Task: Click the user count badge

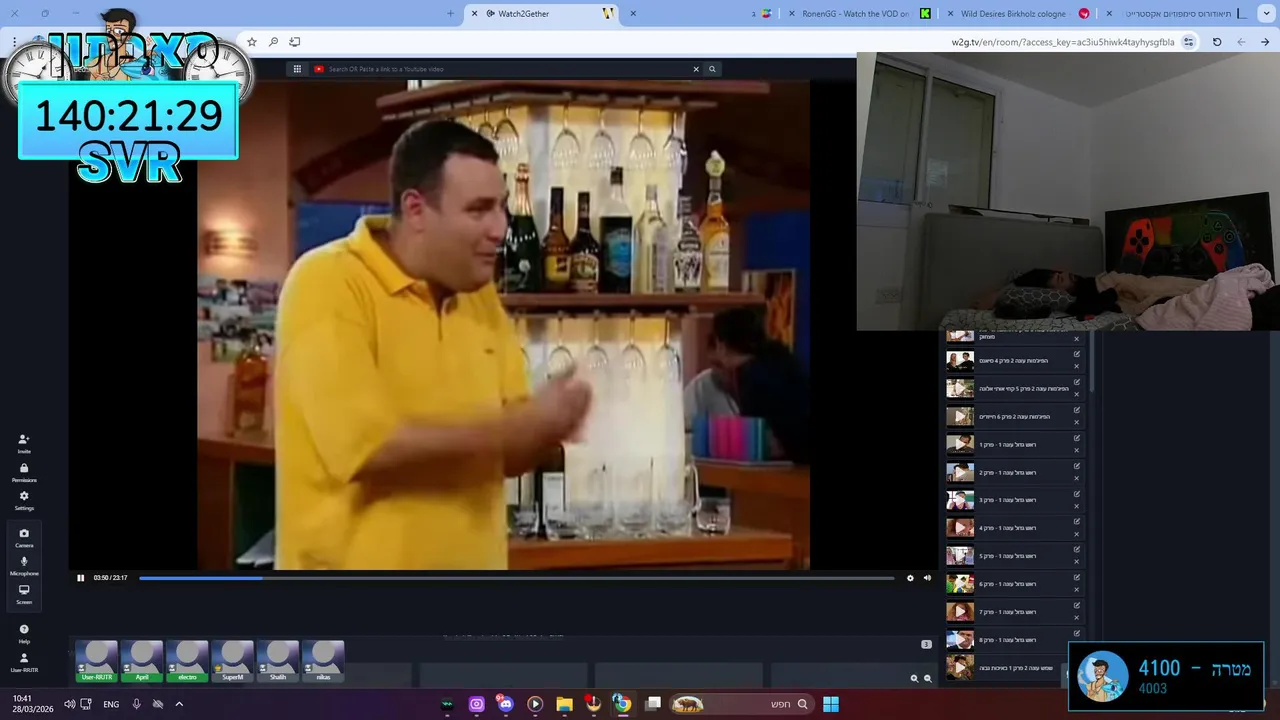Action: pos(926,644)
